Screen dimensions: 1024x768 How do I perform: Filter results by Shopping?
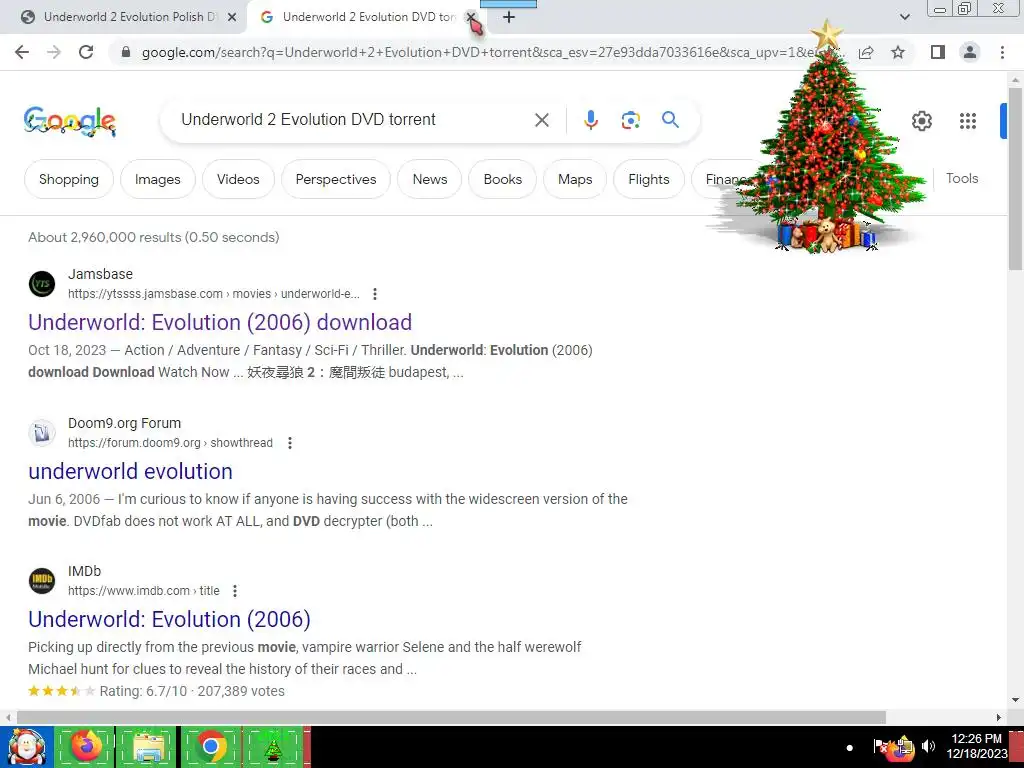(x=69, y=180)
